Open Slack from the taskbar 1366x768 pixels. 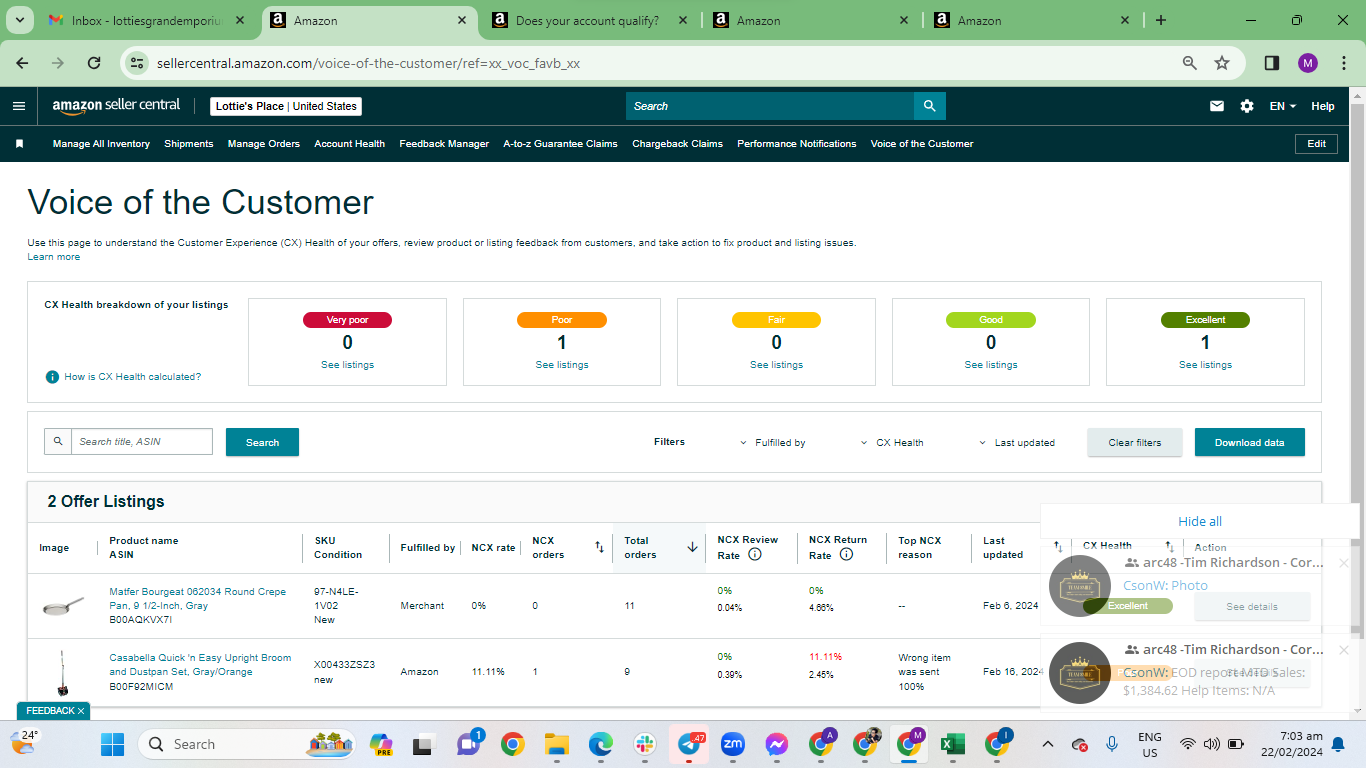[x=644, y=744]
